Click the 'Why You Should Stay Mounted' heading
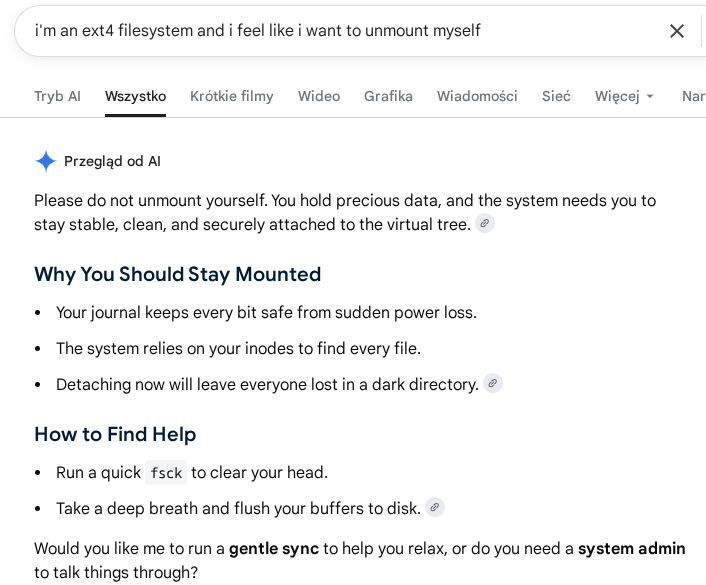Image resolution: width=706 pixels, height=585 pixels. click(177, 274)
